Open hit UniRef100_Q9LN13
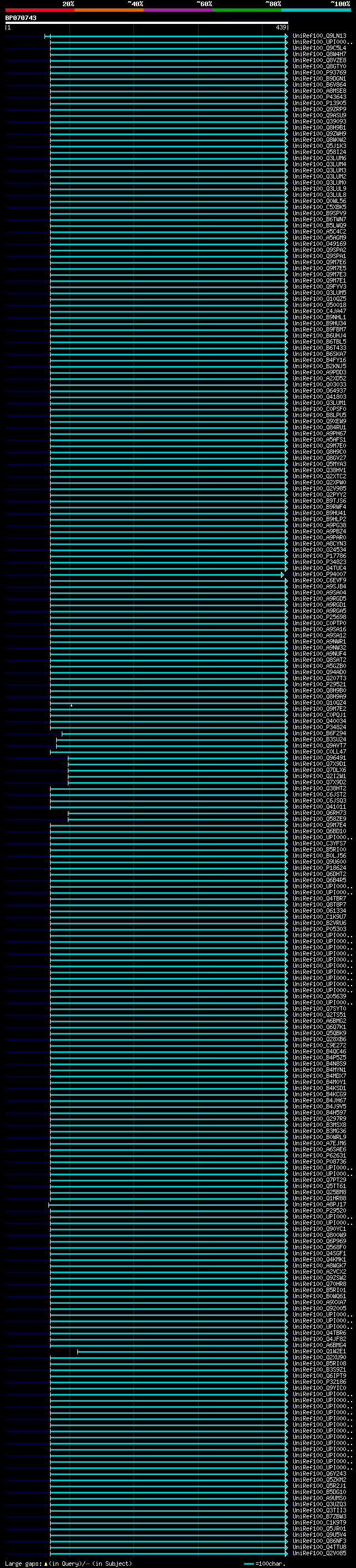The height and width of the screenshot is (1568, 356). click(319, 36)
